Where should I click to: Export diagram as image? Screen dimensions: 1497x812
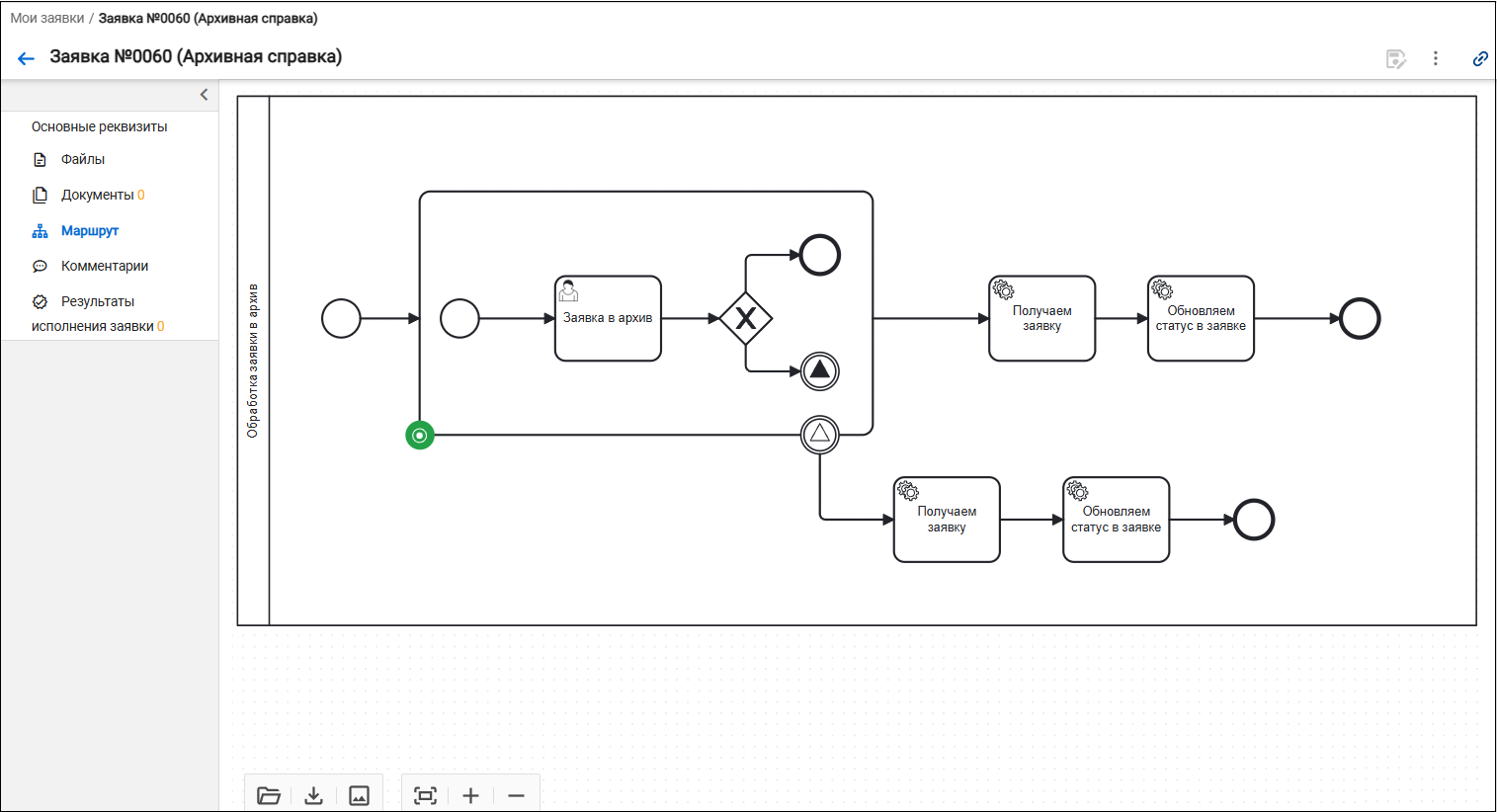360,795
